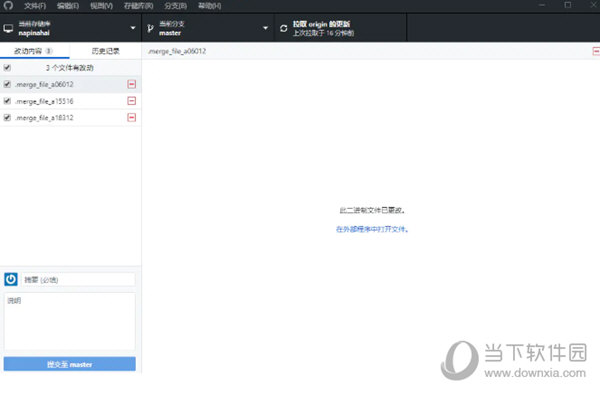Open the 帮助(H) menu

(210, 6)
